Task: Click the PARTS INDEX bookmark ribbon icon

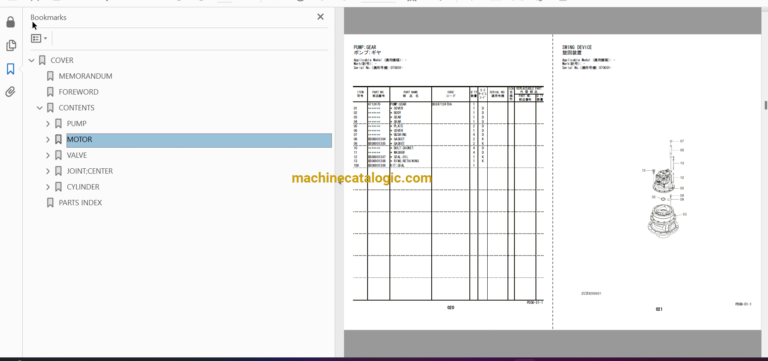Action: tap(50, 202)
